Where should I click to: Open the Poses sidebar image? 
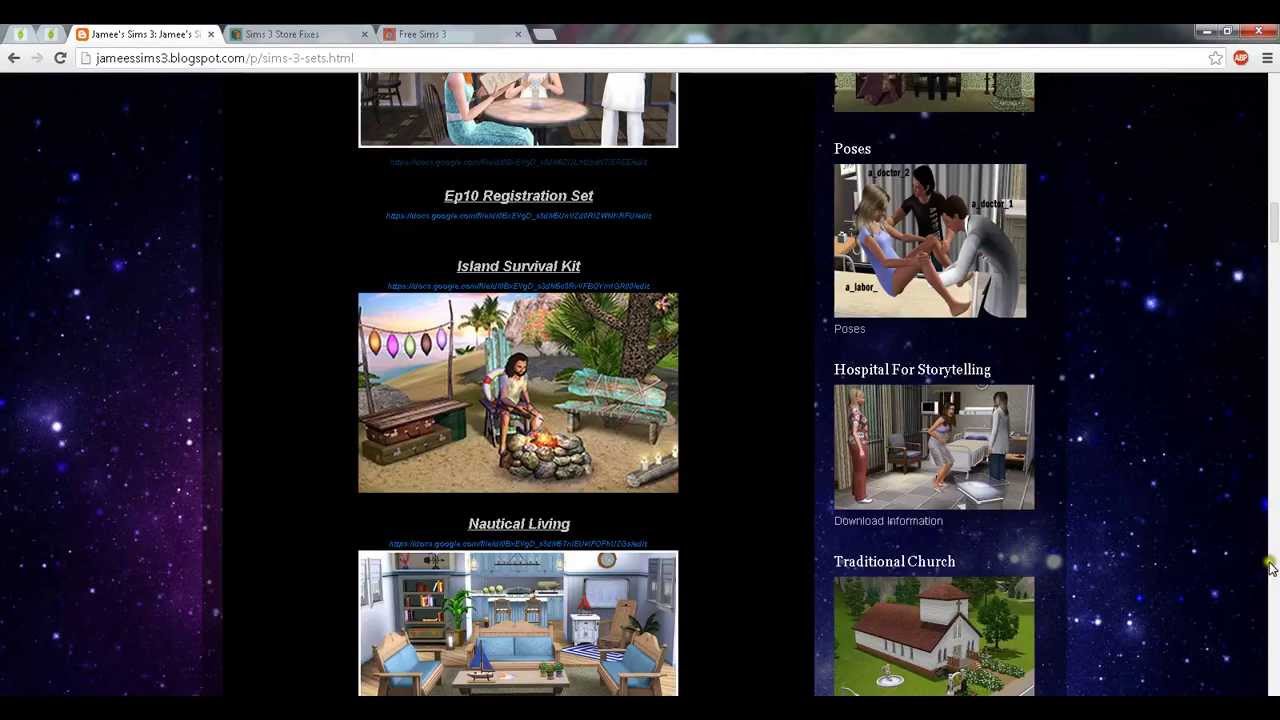930,241
